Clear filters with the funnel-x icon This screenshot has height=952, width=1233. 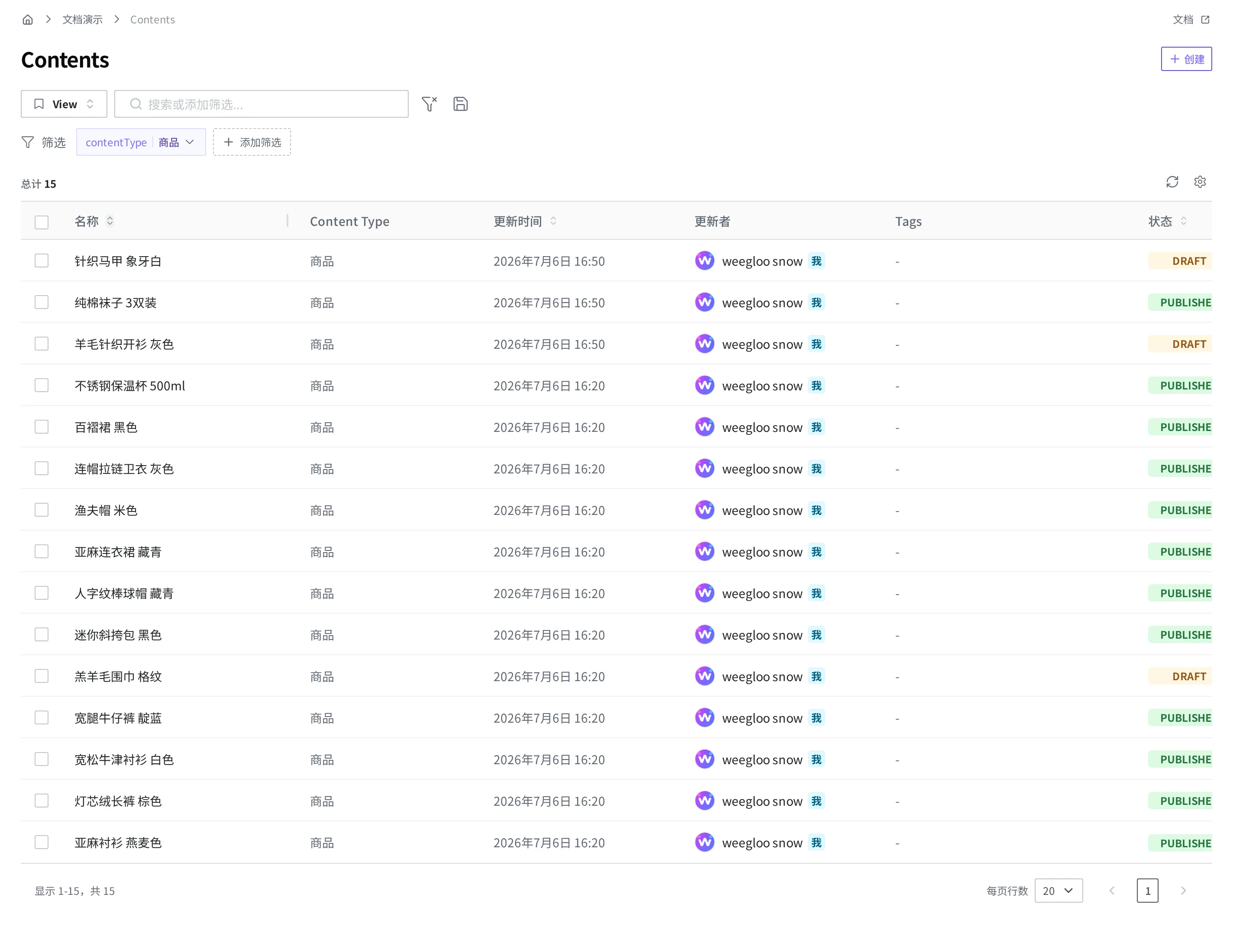click(x=429, y=104)
